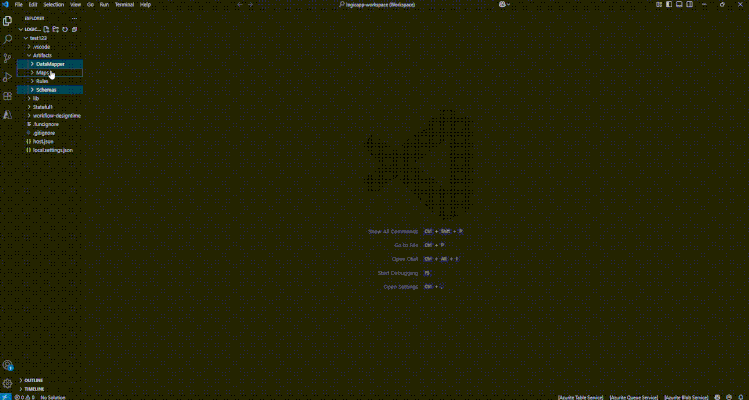The height and width of the screenshot is (400, 749).
Task: Refresh the Explorer file tree
Action: pos(65,29)
